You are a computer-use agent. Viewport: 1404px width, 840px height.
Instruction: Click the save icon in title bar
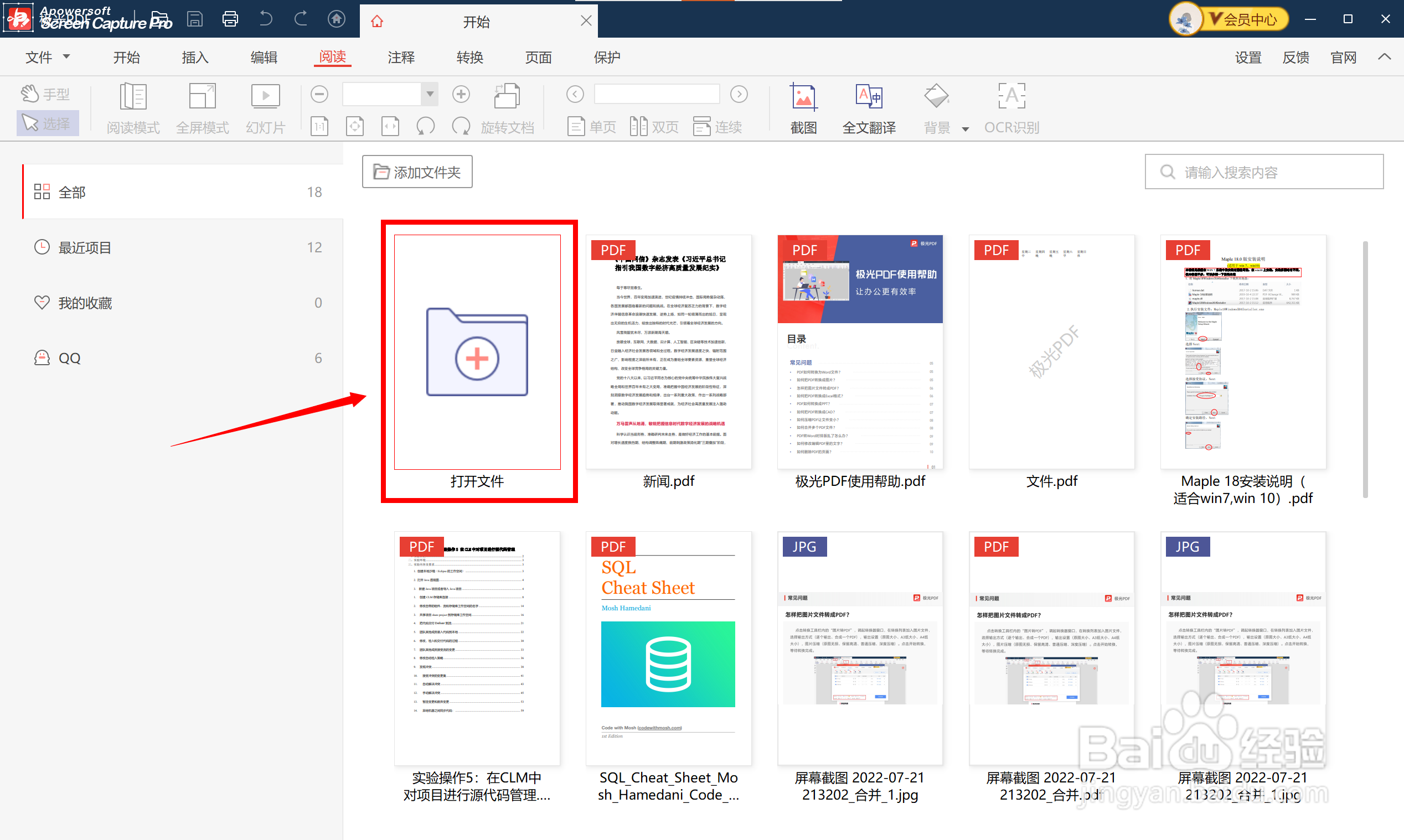(195, 19)
